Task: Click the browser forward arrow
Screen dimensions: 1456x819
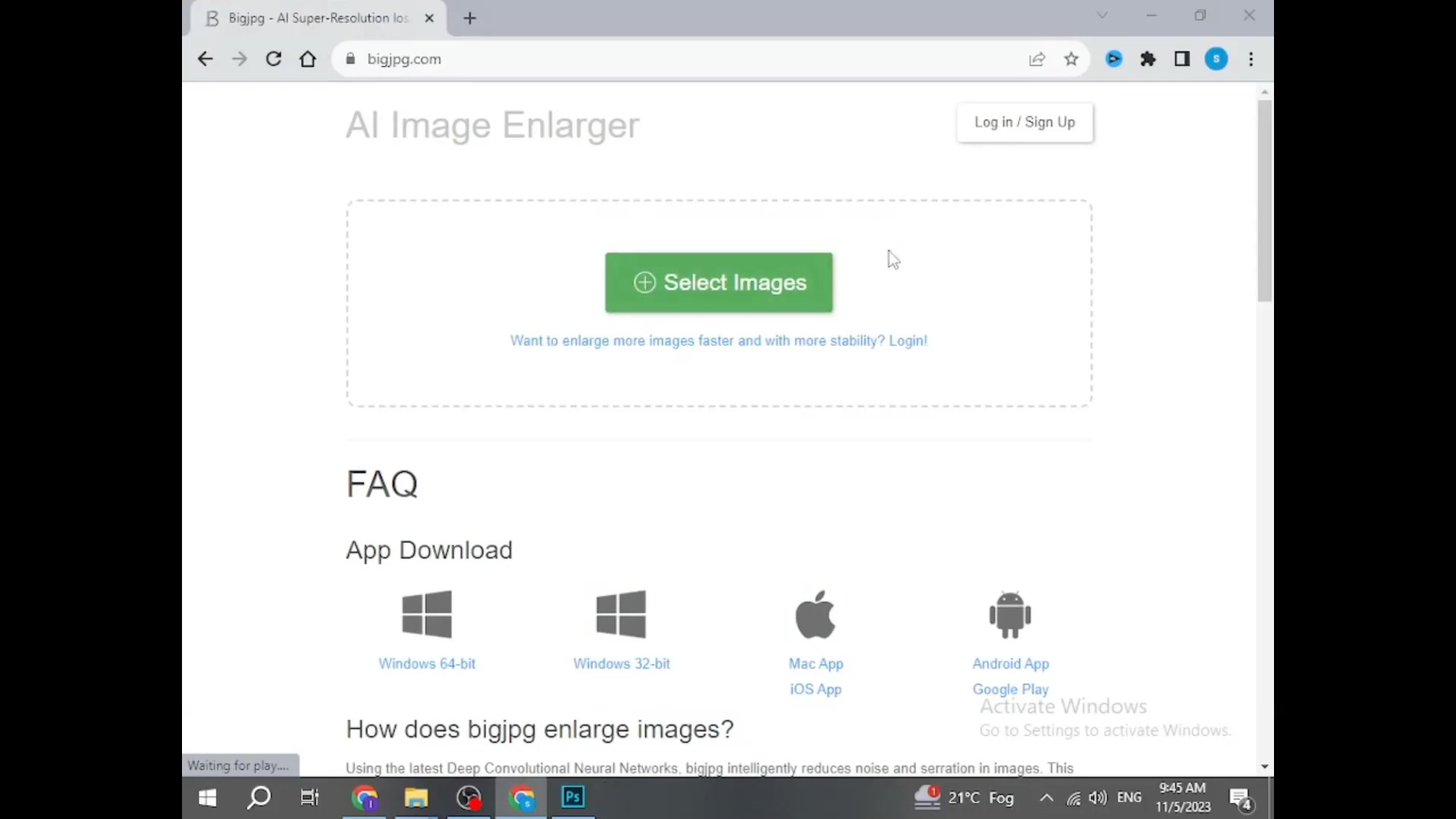Action: 240,59
